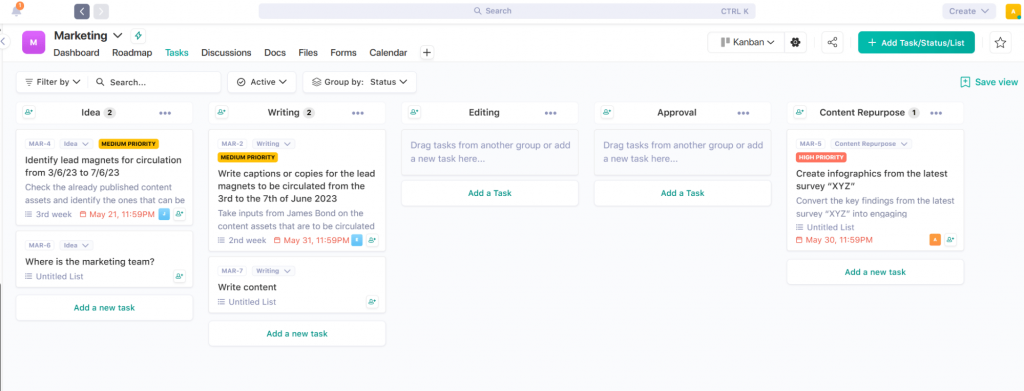Change the Writing status dropdown on MAR-7
The width and height of the screenshot is (1024, 391).
pos(274,270)
